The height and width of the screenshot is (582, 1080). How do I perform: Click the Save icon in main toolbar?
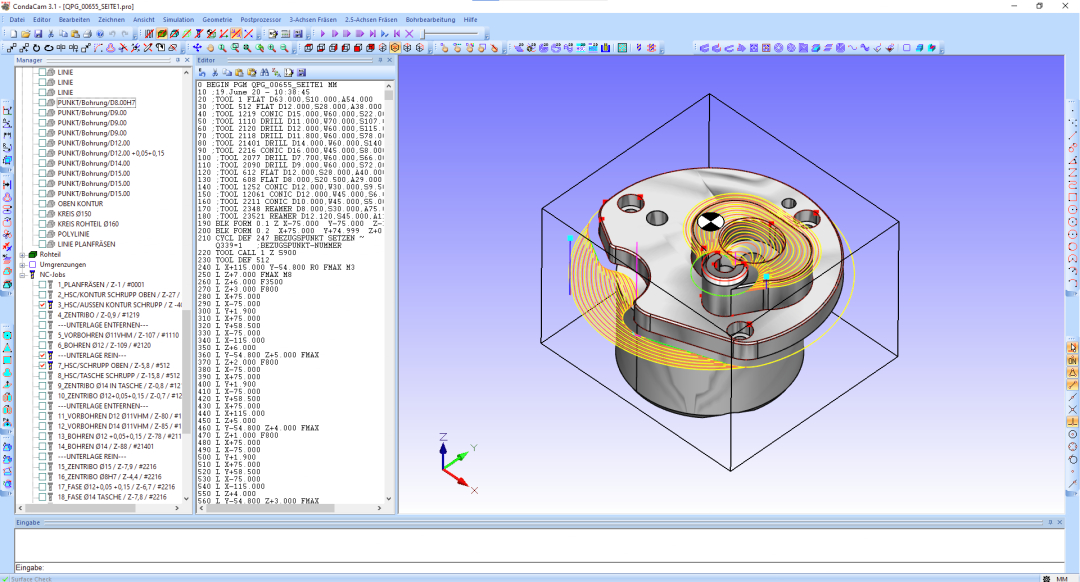tap(38, 33)
